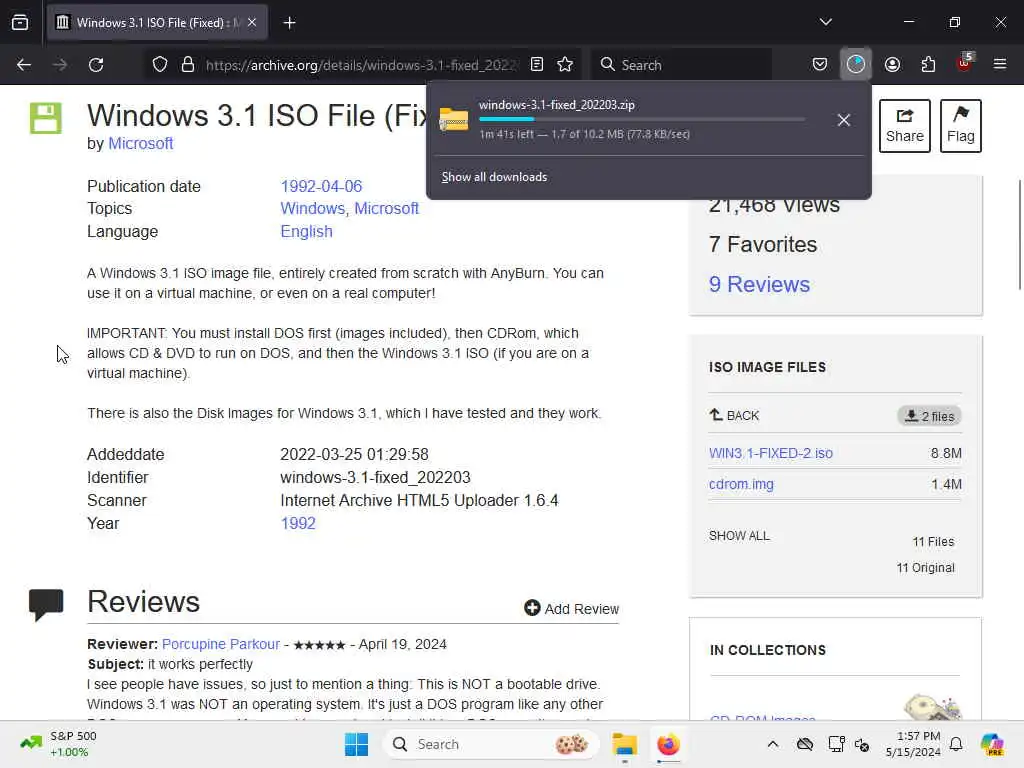The width and height of the screenshot is (1024, 768).
Task: Open the Firefox hamburger menu
Action: point(1000,65)
